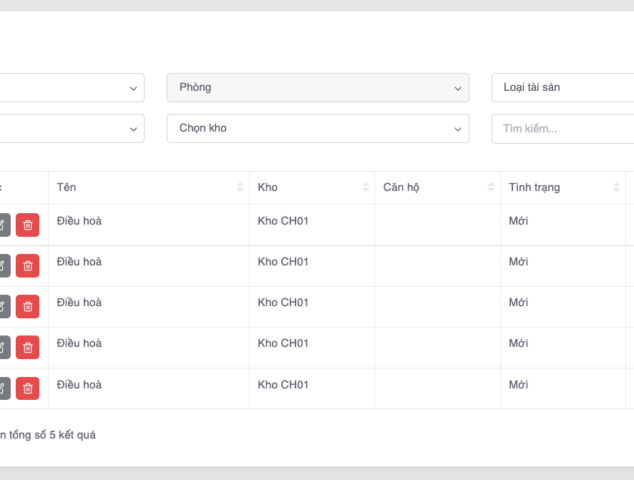Click the Tên column header label
The image size is (634, 480).
[x=67, y=188]
